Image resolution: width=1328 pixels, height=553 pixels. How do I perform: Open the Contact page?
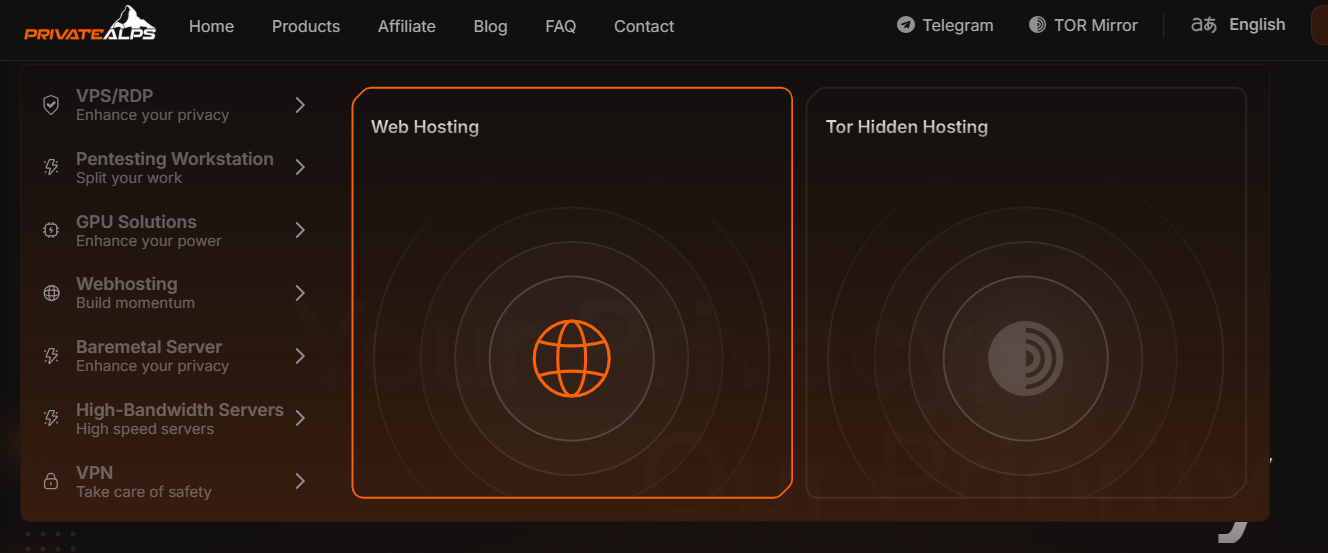pos(644,26)
